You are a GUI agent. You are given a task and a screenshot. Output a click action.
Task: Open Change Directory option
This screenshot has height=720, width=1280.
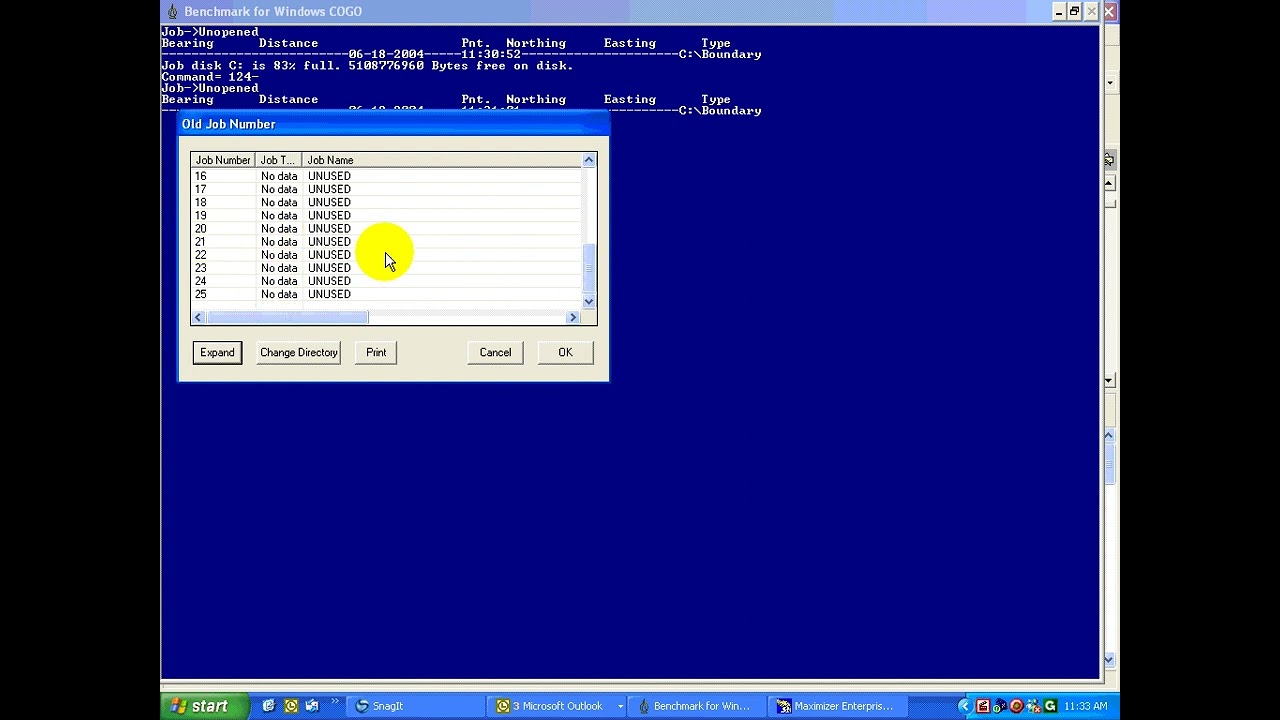click(x=299, y=352)
